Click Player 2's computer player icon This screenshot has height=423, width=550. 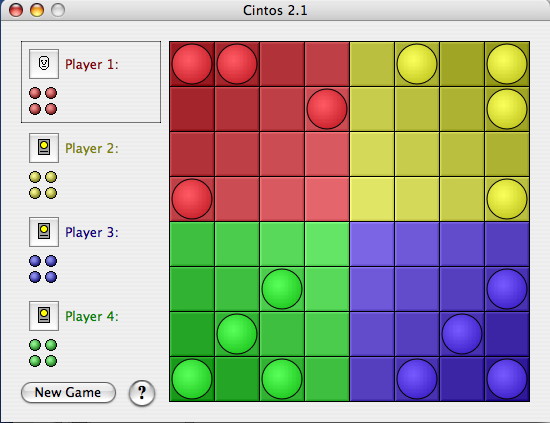(44, 148)
